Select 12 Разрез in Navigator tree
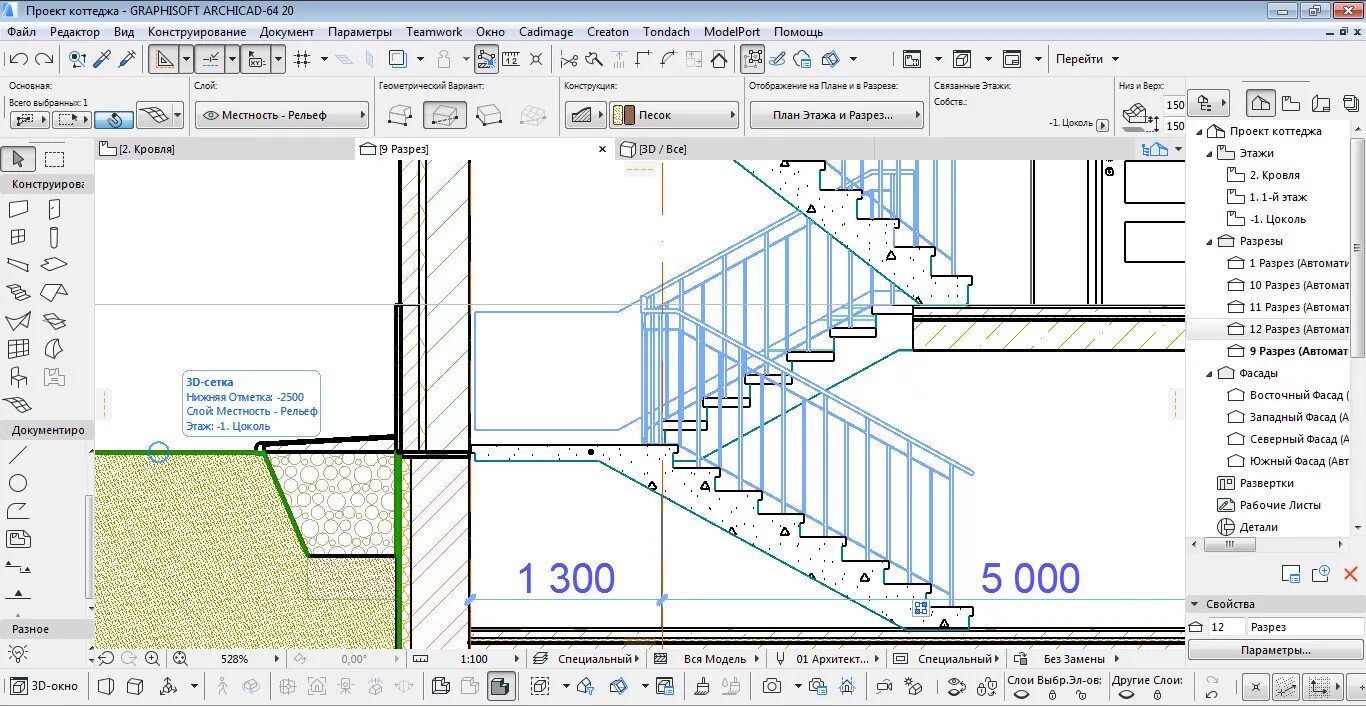1366x707 pixels. coord(1287,329)
